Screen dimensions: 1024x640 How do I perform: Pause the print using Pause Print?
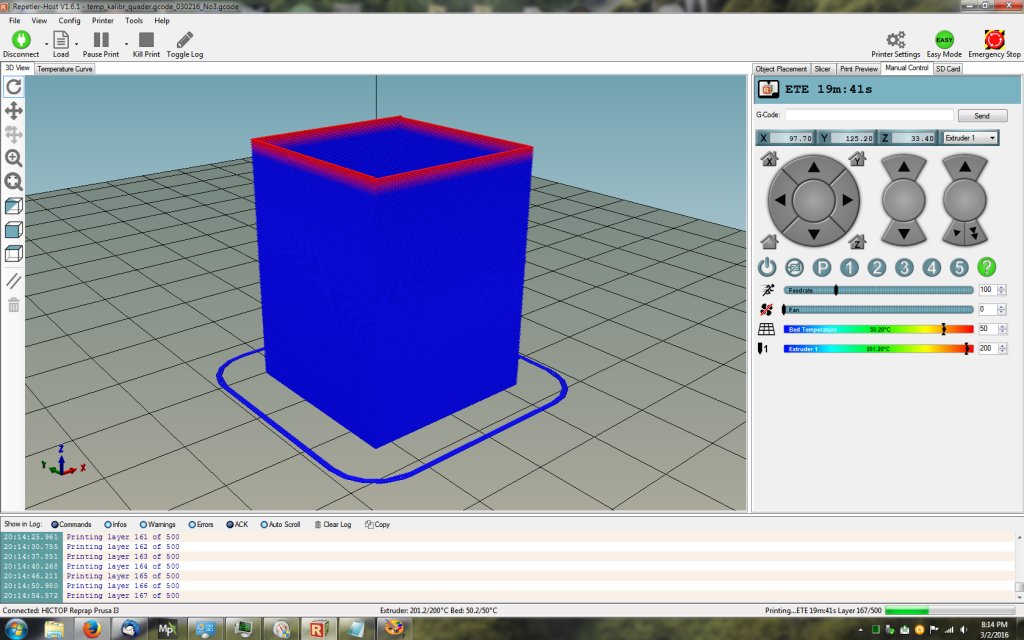tap(101, 42)
